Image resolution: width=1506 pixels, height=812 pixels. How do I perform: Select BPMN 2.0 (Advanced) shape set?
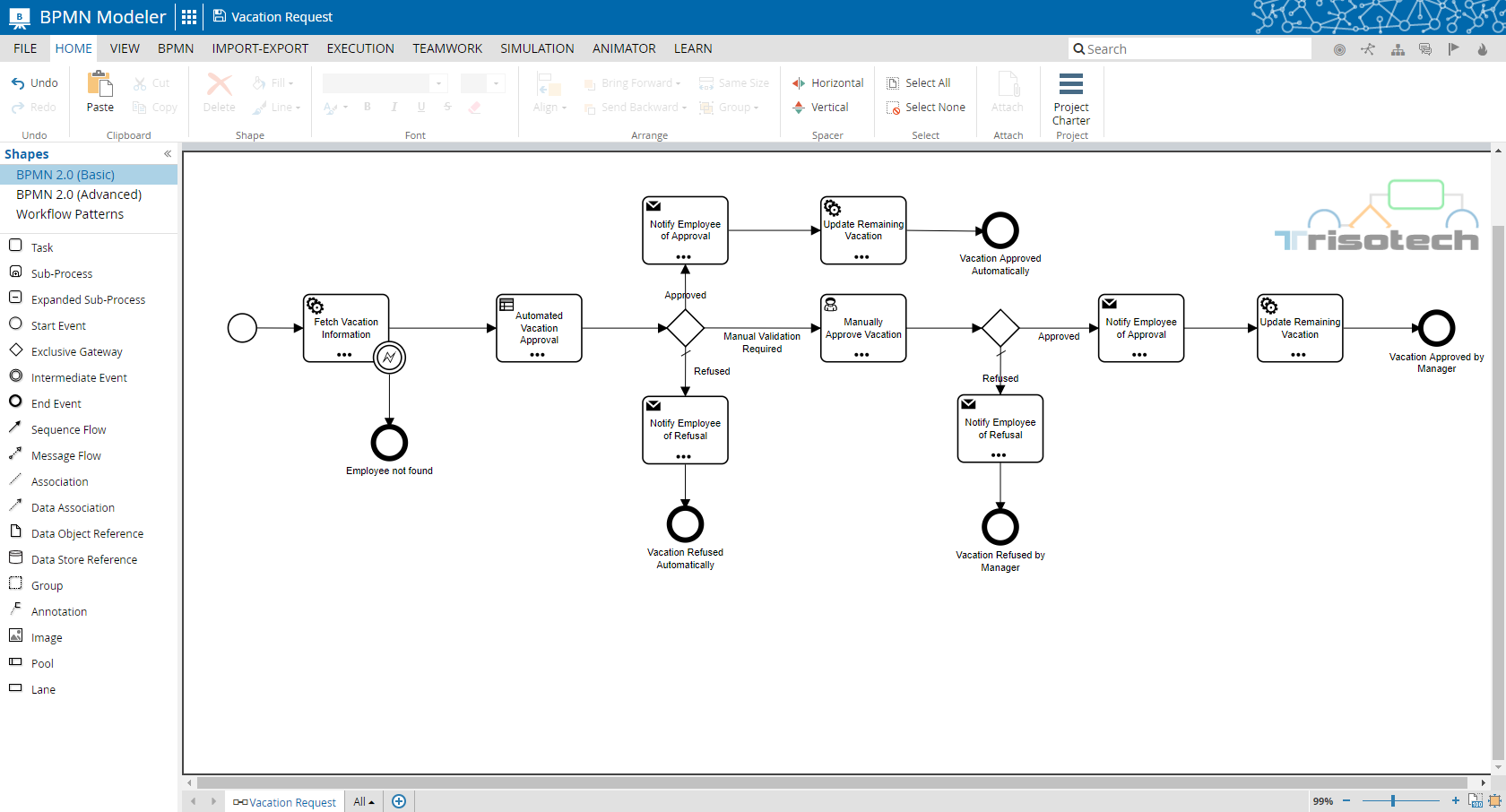coord(79,194)
